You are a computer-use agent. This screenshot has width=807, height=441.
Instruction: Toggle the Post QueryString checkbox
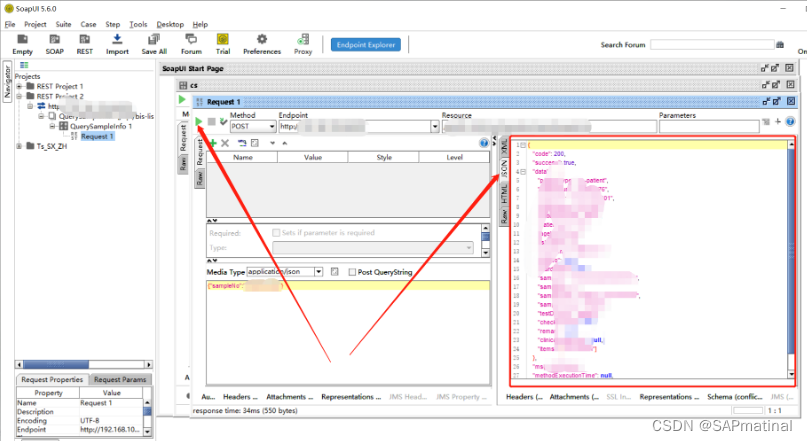[352, 272]
